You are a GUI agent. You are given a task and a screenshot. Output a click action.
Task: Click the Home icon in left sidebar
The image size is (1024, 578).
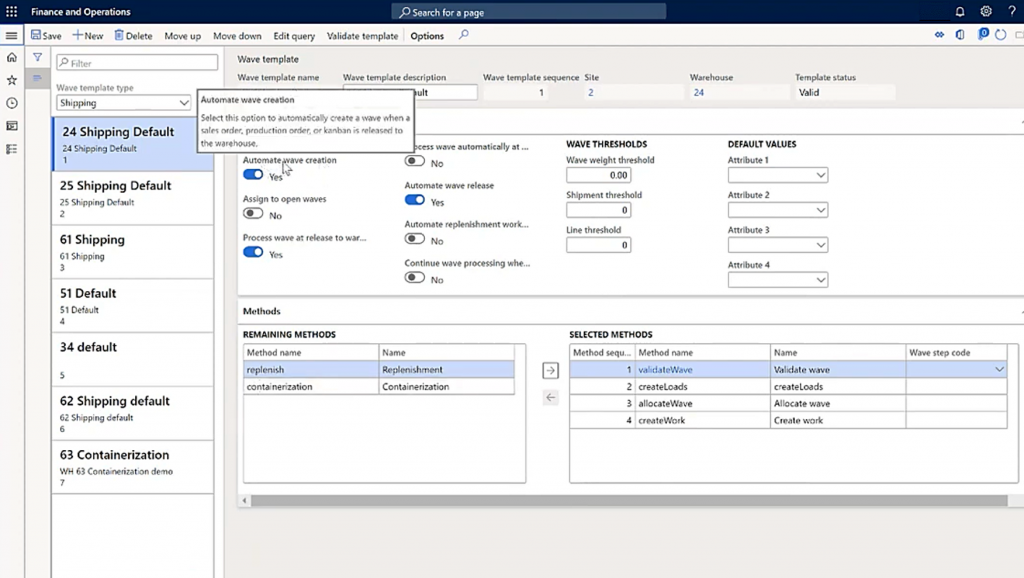(x=12, y=58)
